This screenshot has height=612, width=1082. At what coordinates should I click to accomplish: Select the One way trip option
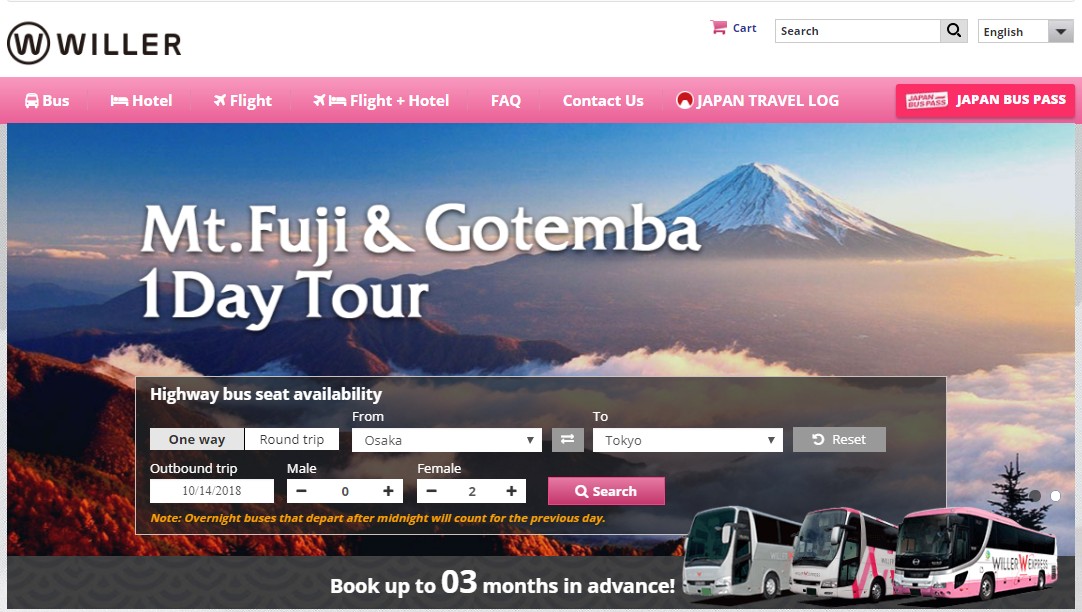(x=197, y=439)
